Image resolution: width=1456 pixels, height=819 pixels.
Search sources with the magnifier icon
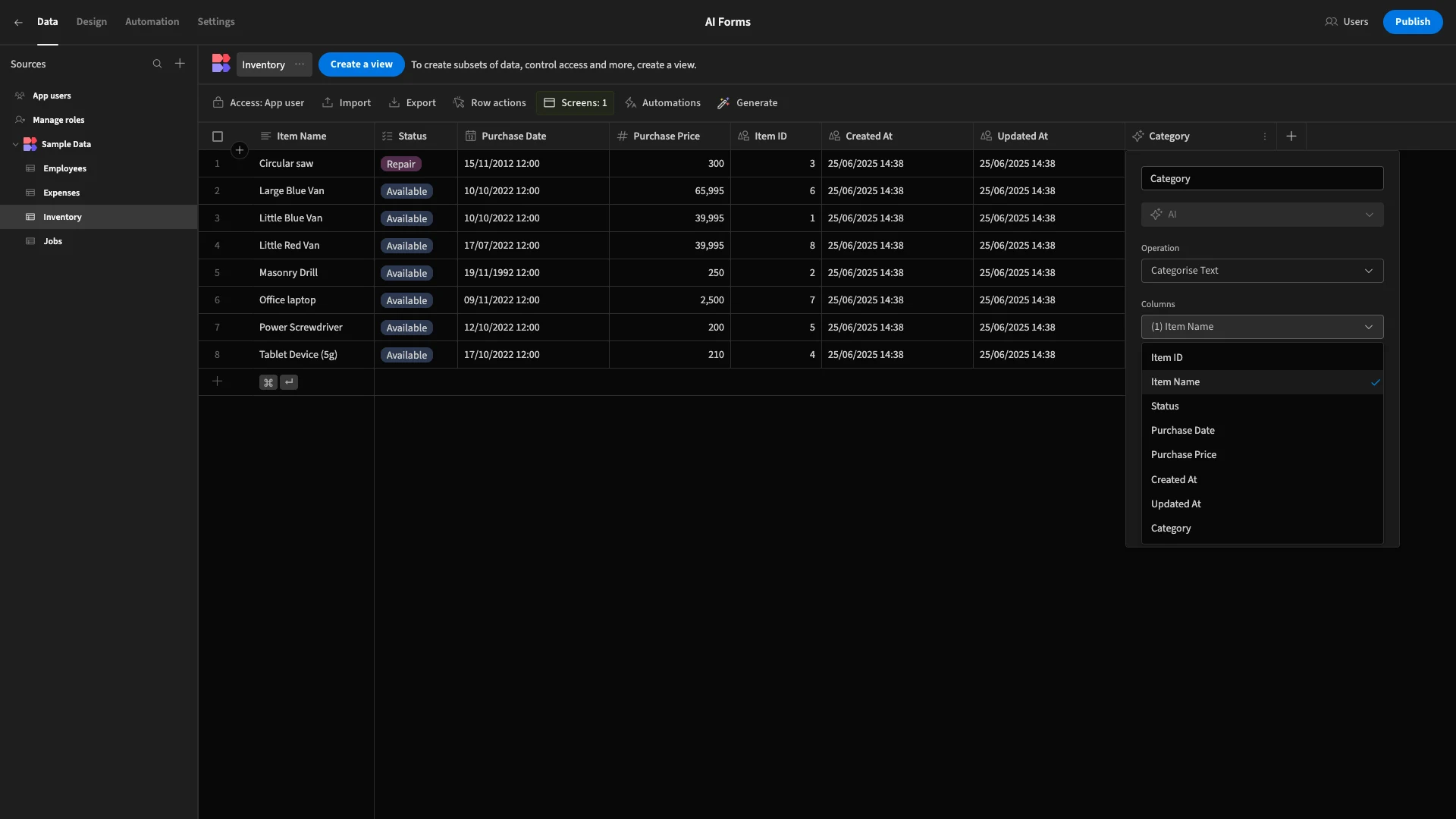tap(157, 64)
